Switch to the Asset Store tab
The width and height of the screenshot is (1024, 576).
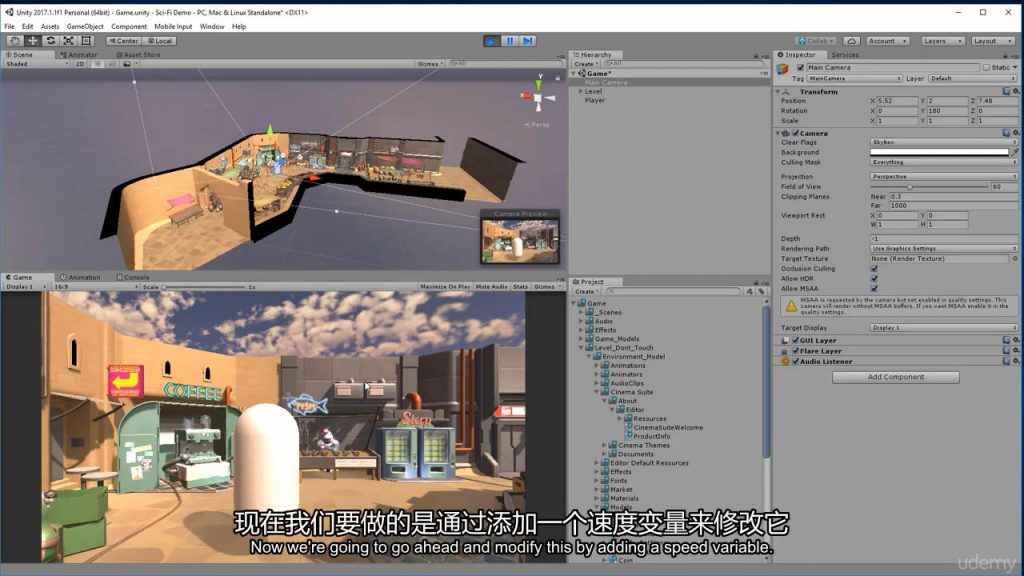[x=138, y=55]
